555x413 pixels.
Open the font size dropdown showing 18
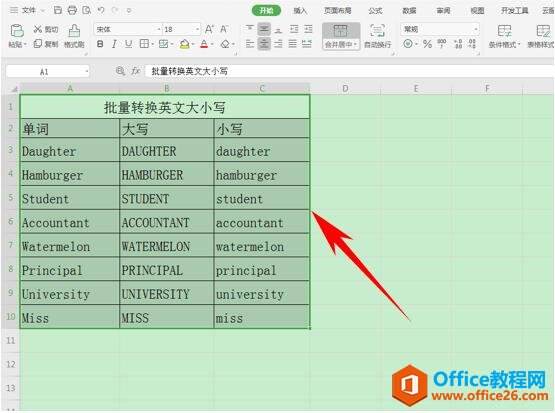pyautogui.click(x=198, y=29)
